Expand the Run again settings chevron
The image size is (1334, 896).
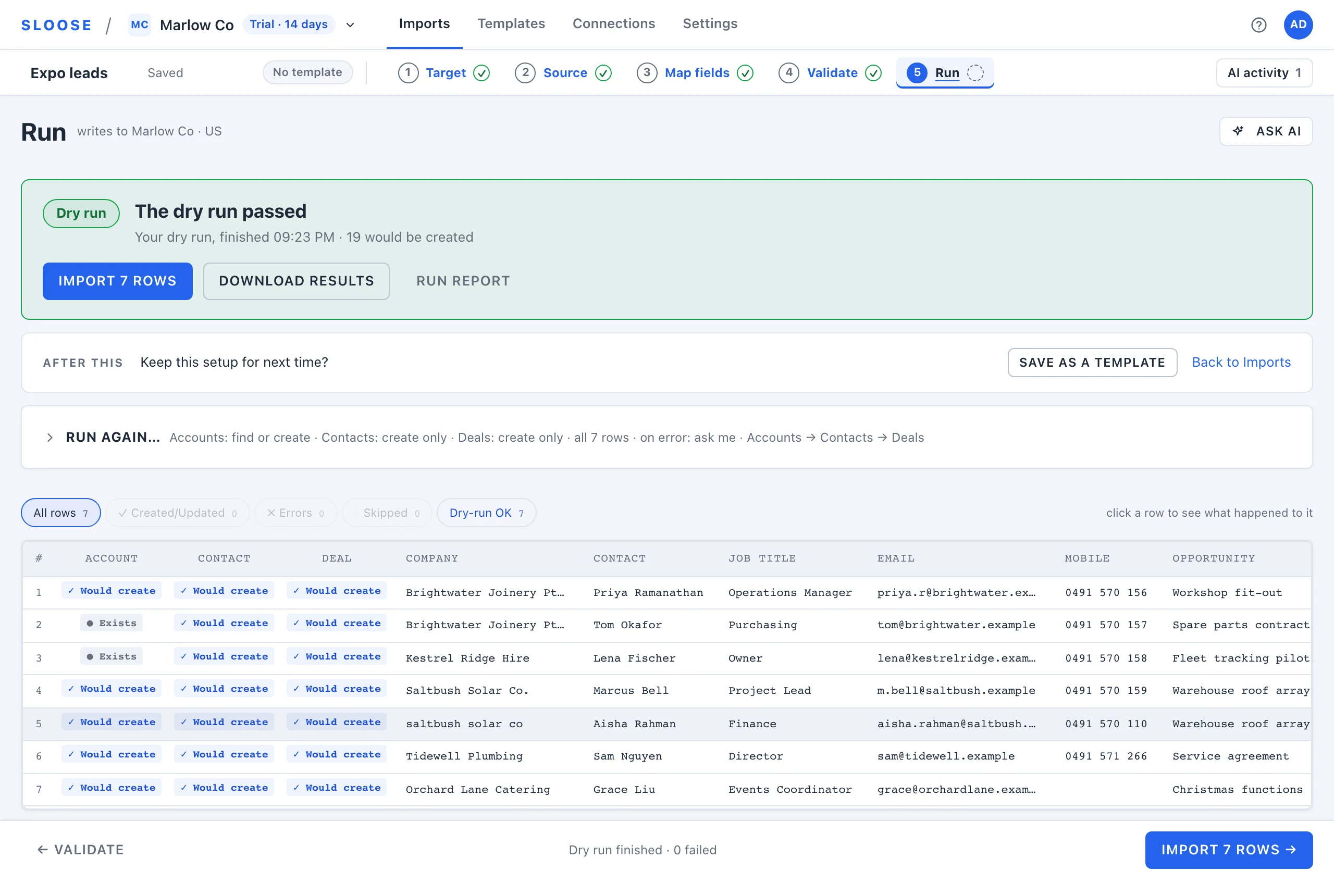point(50,437)
